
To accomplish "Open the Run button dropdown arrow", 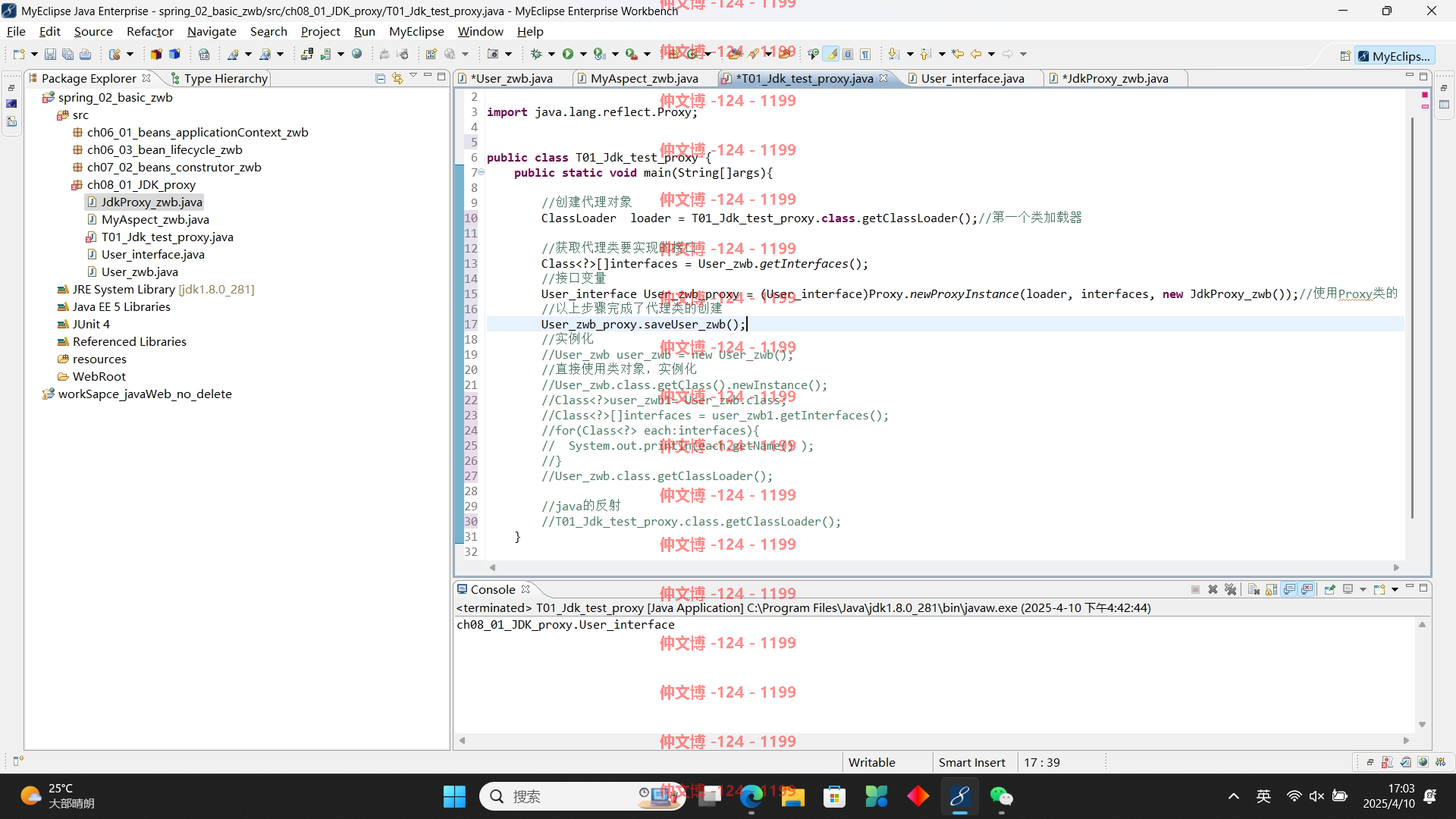I will pos(584,54).
